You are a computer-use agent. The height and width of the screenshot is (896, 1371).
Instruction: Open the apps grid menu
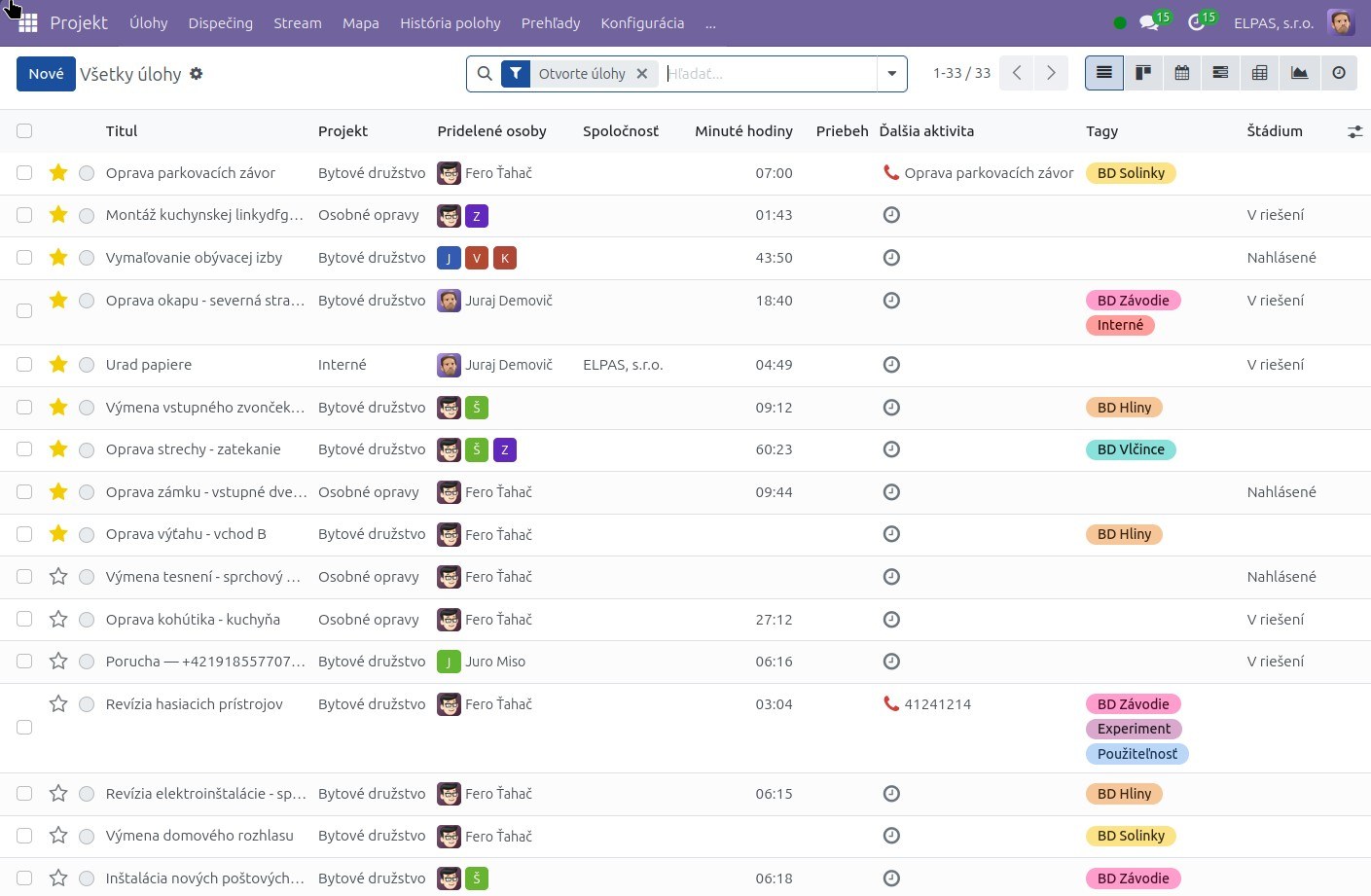point(28,23)
